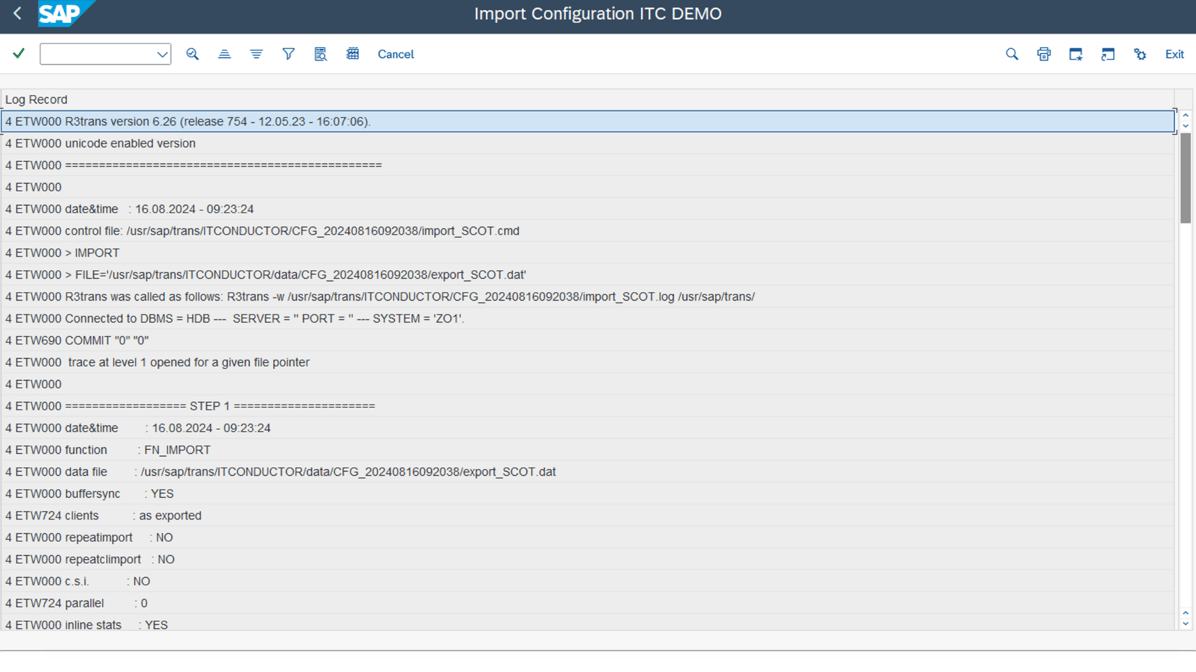1196x672 pixels.
Task: Click the Exit button
Action: pos(1174,54)
